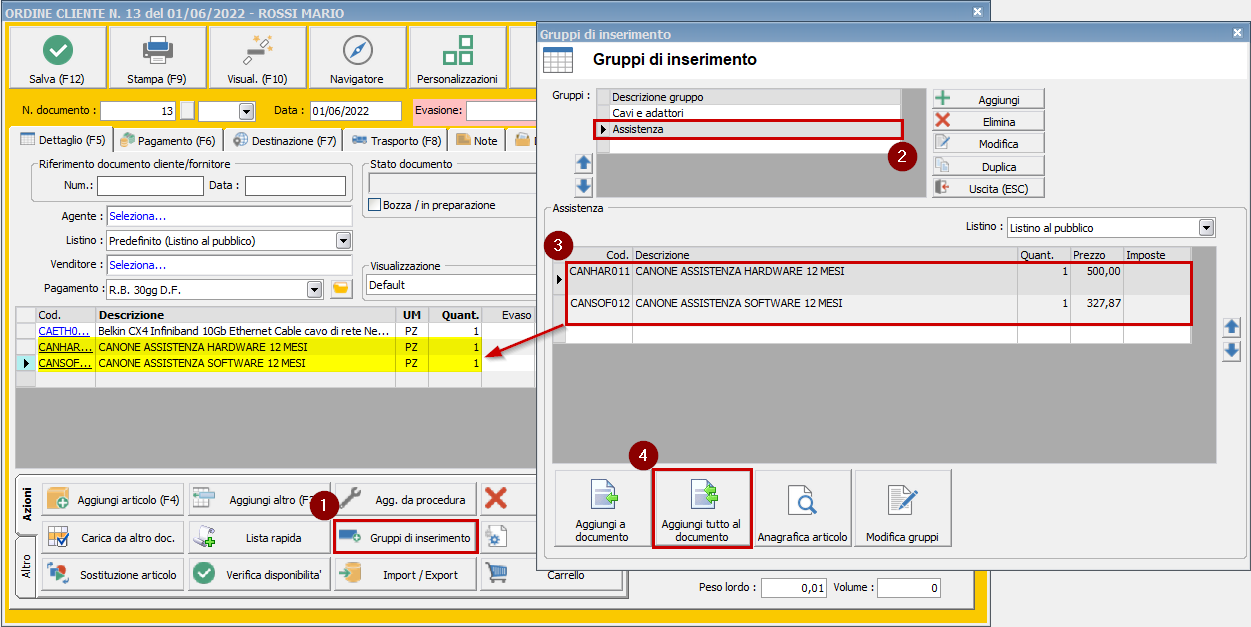The image size is (1251, 627).
Task: Click Uscita (ESC) button
Action: [x=988, y=188]
